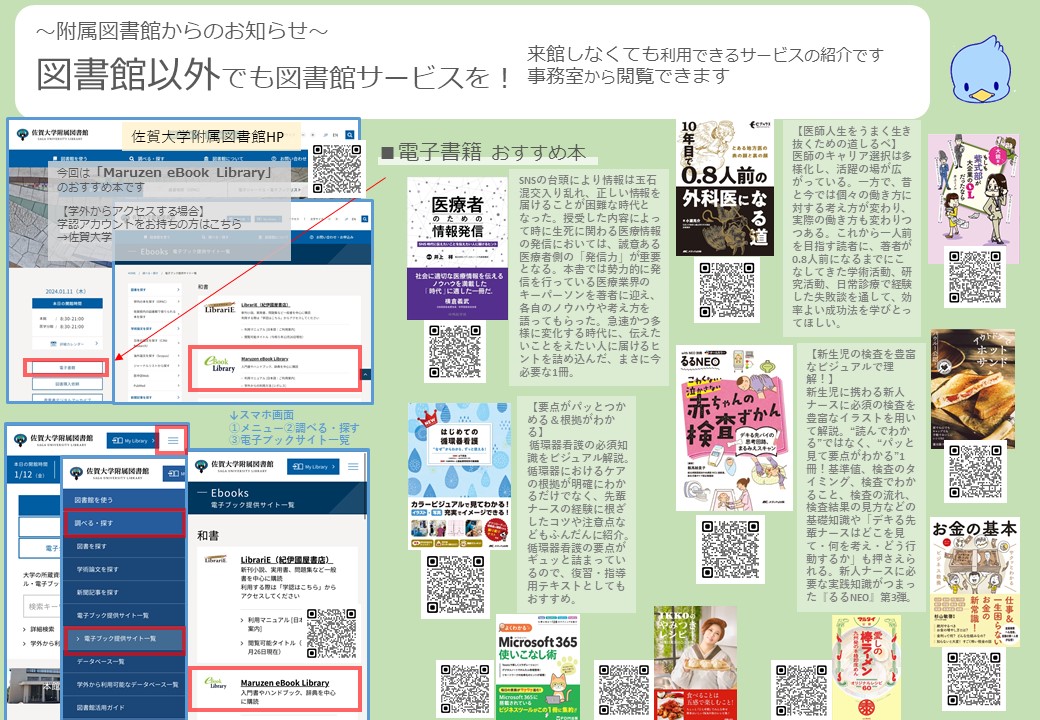Open the 愛しの棒ラーメン book cover
Viewport: 1040px width, 720px height.
tap(866, 668)
